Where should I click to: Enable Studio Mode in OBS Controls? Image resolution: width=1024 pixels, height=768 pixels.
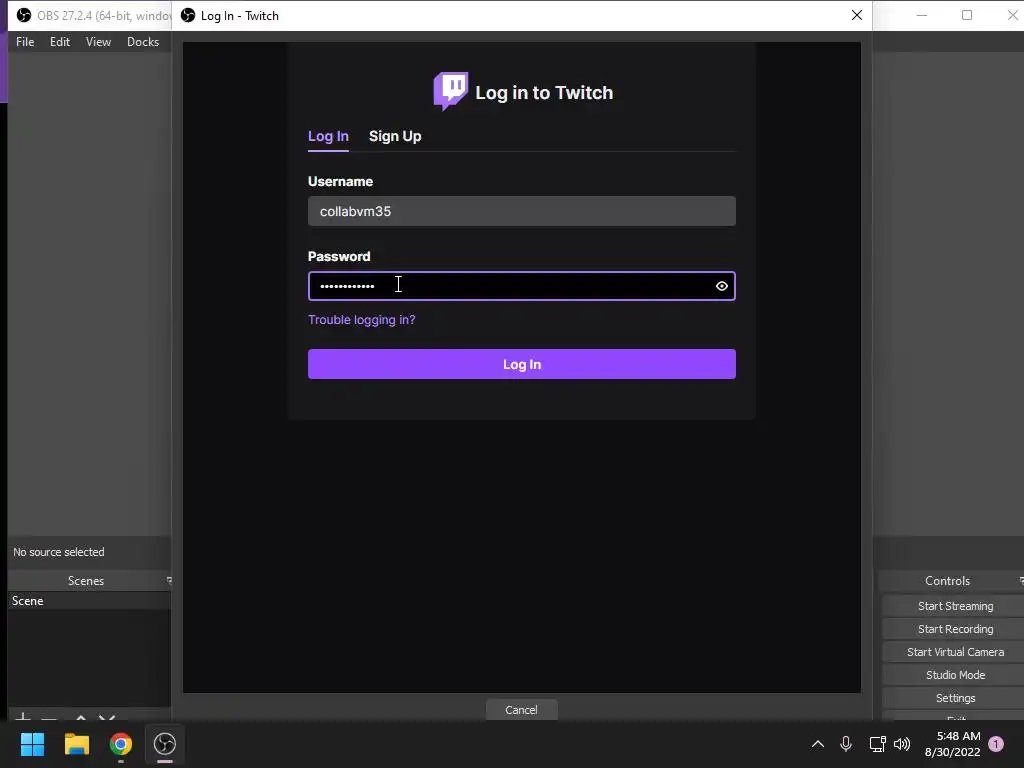(x=955, y=675)
